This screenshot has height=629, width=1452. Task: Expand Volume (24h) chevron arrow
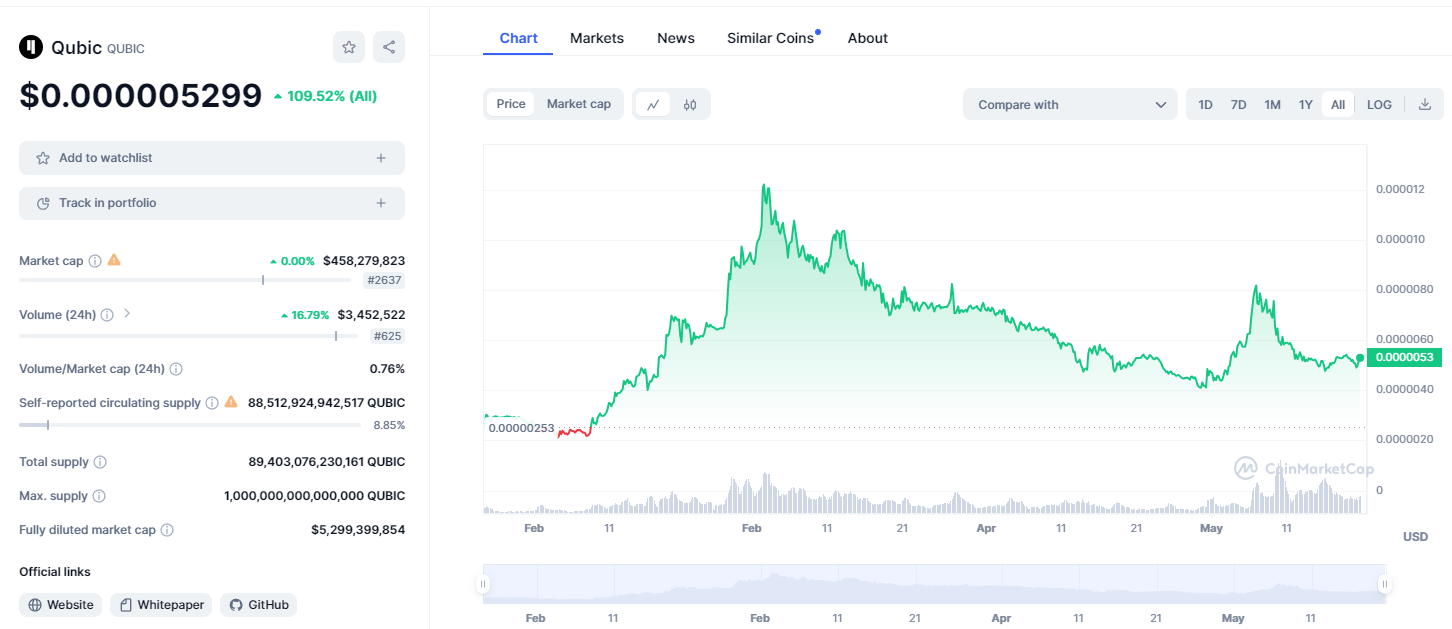(x=127, y=314)
